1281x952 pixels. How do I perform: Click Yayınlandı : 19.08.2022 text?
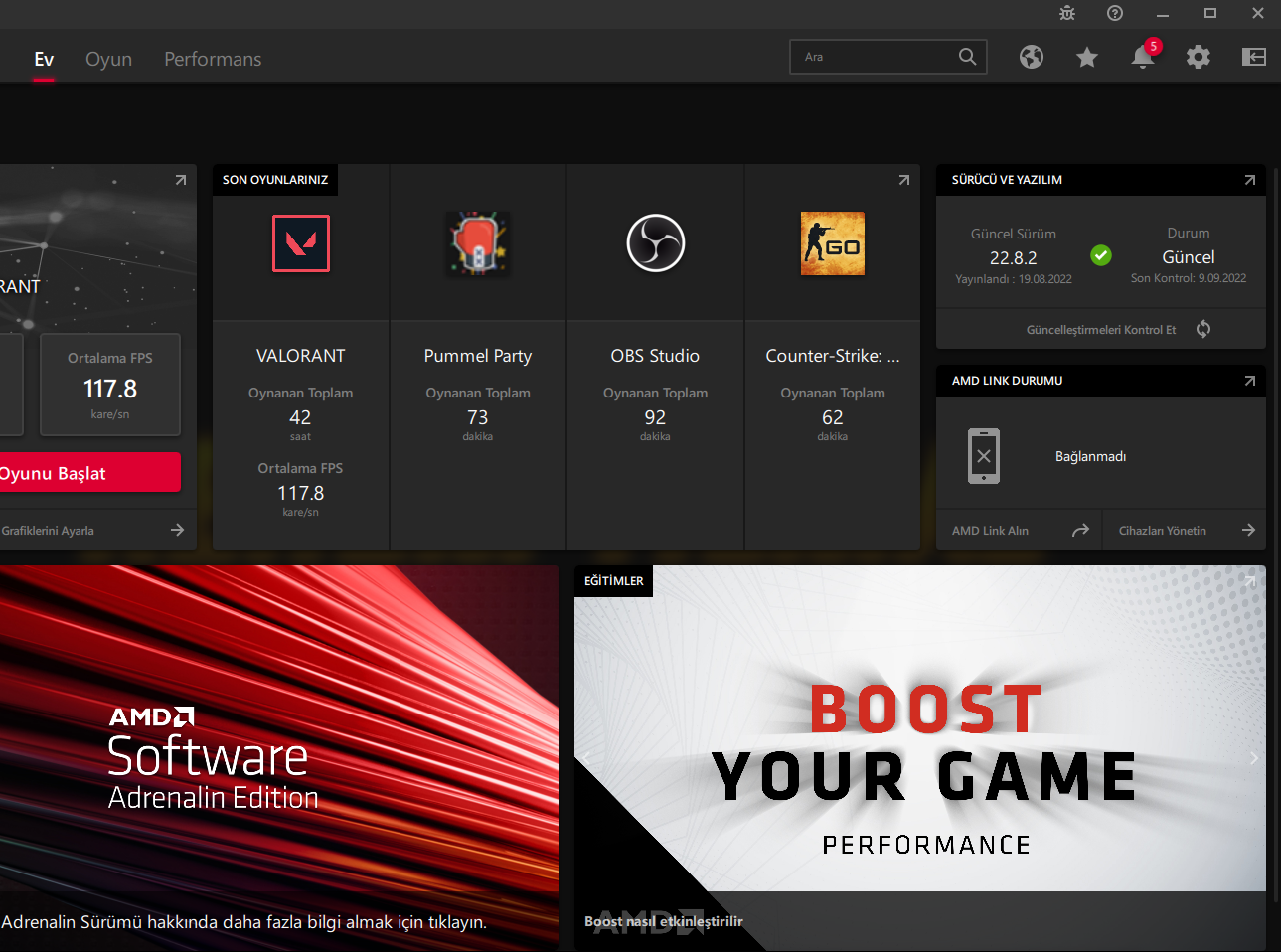point(1014,279)
